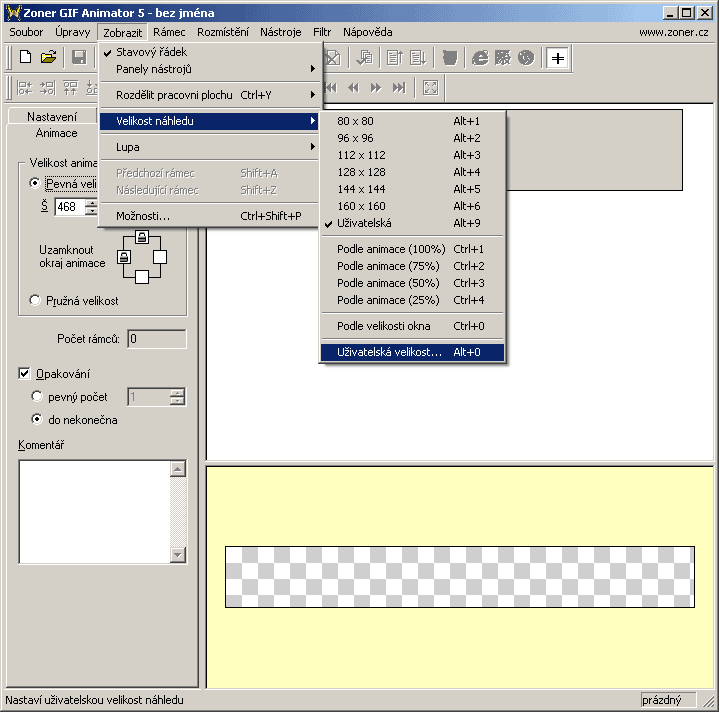The width and height of the screenshot is (719, 712).
Task: Click Uživatelská velikost... menu entry
Action: (x=412, y=352)
